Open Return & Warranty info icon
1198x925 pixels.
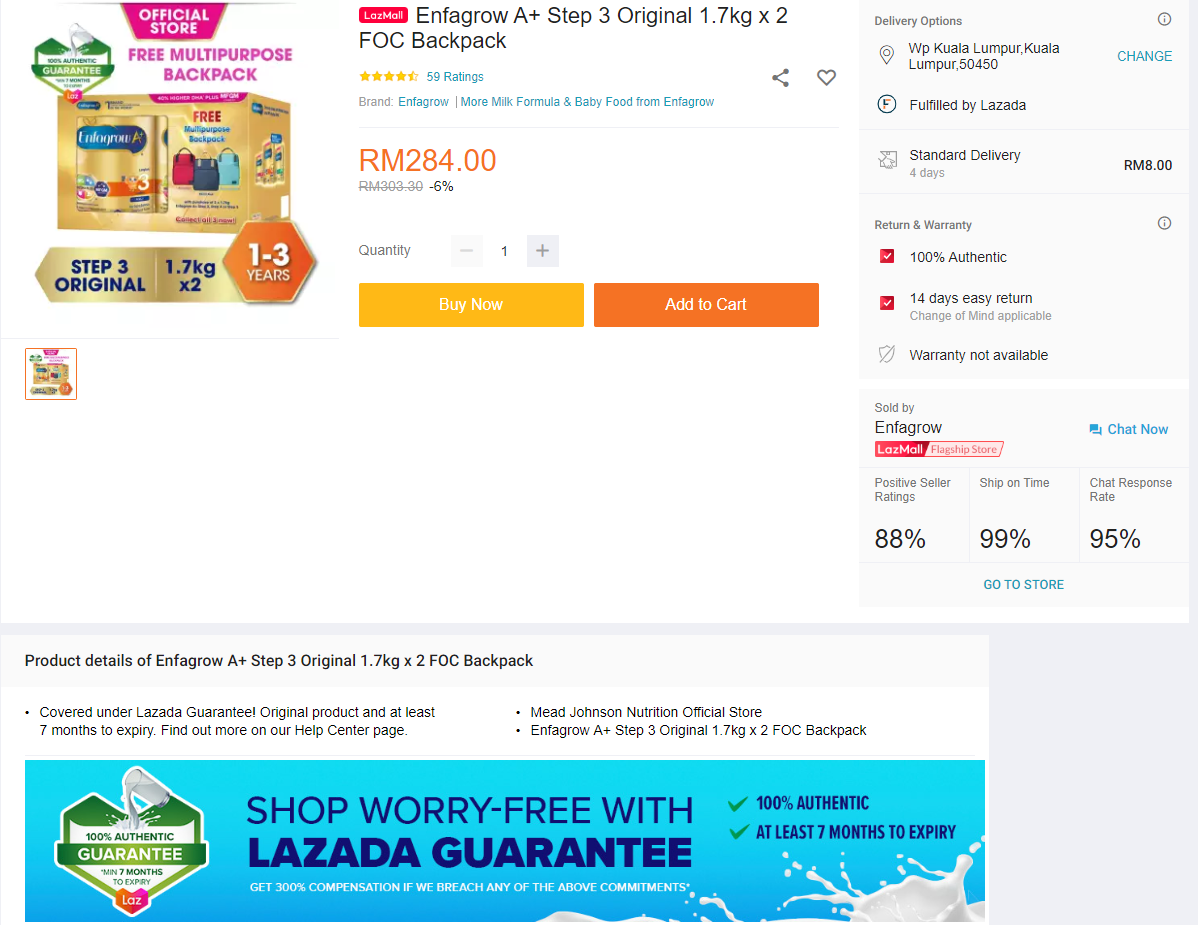tap(1164, 223)
